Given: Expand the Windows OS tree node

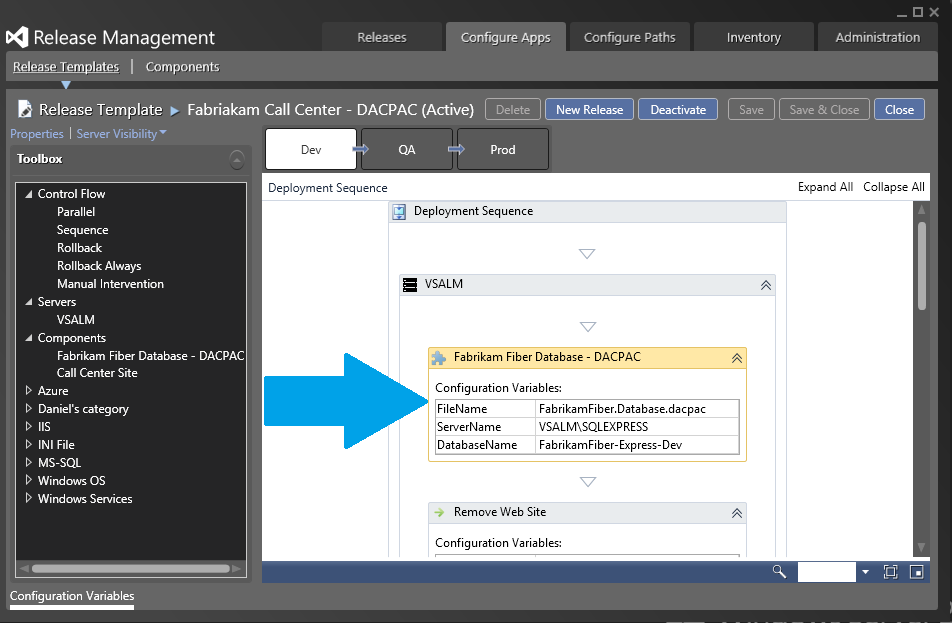Looking at the screenshot, I should 29,480.
